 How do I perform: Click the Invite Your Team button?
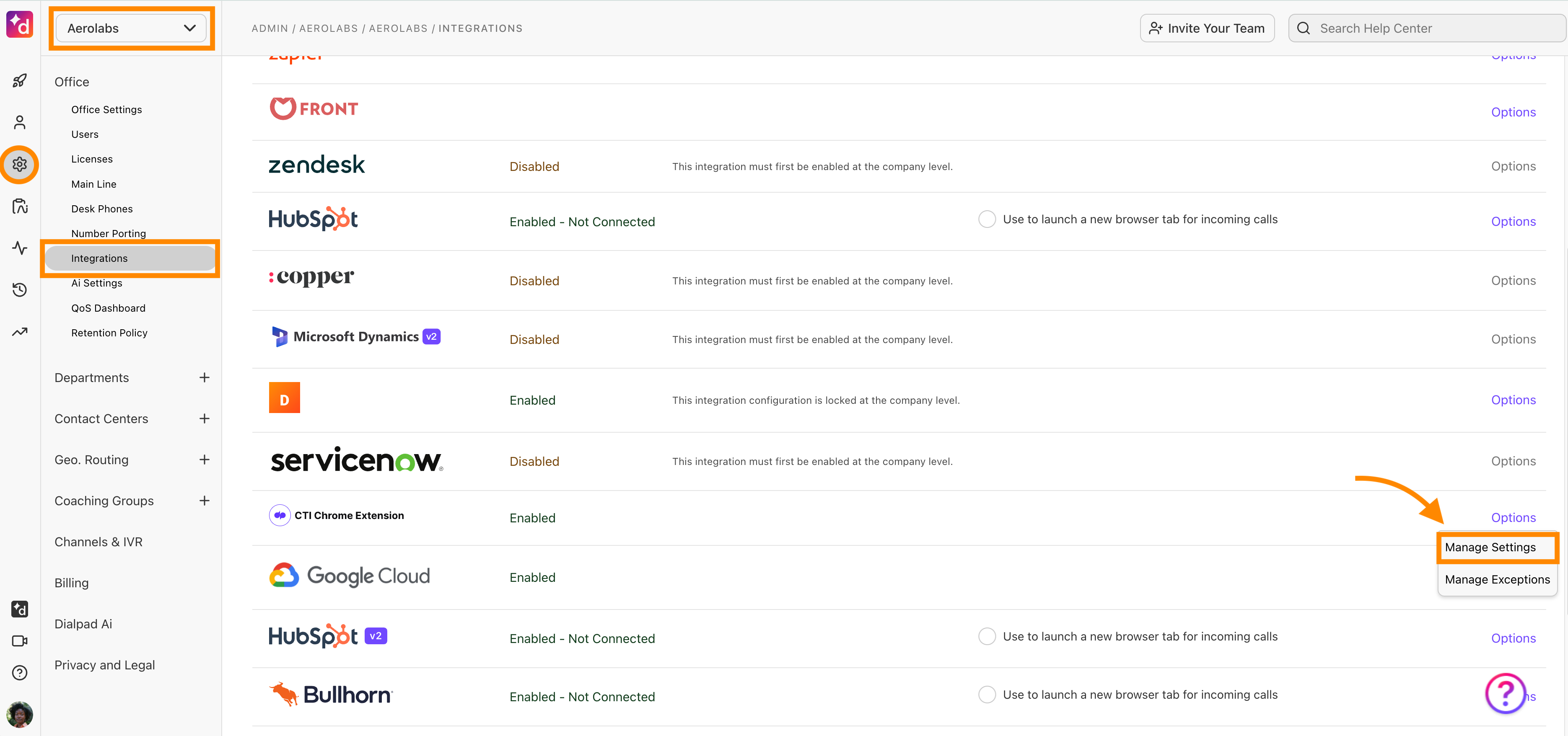[x=1207, y=28]
